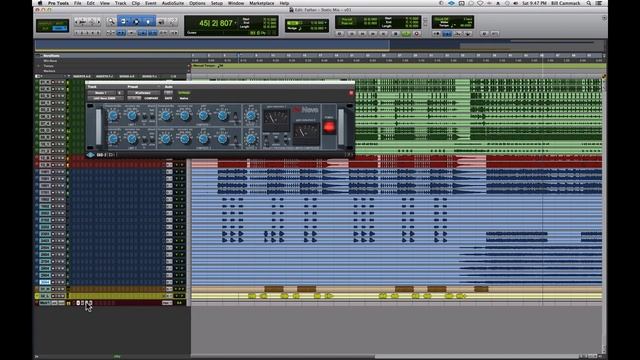This screenshot has height=360, width=640.
Task: Click the INSERTS A-E column header
Action: coord(82,76)
